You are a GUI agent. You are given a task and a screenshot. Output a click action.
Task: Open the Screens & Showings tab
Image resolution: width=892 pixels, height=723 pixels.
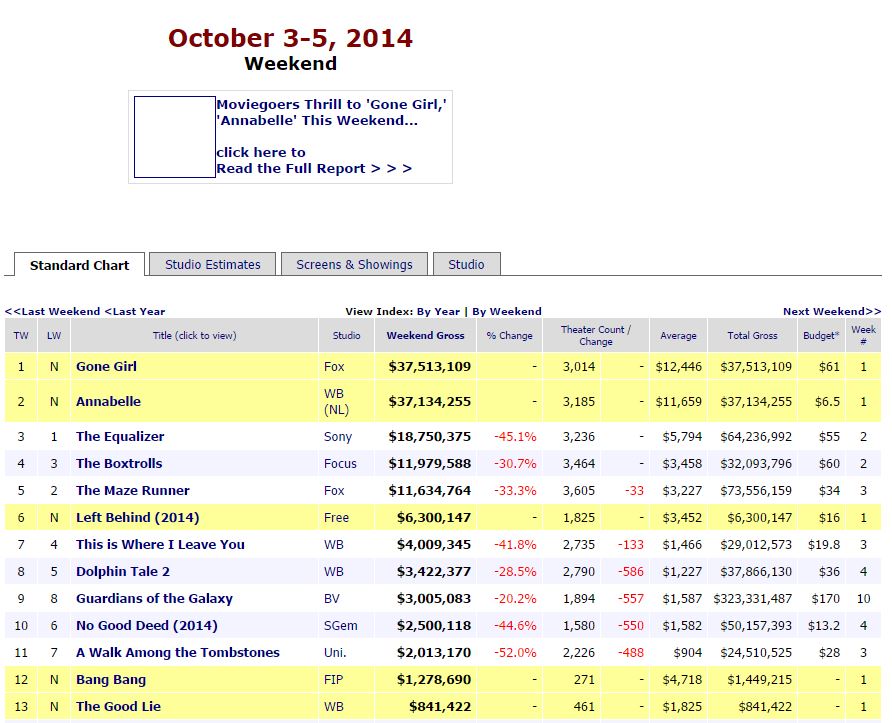[x=354, y=264]
